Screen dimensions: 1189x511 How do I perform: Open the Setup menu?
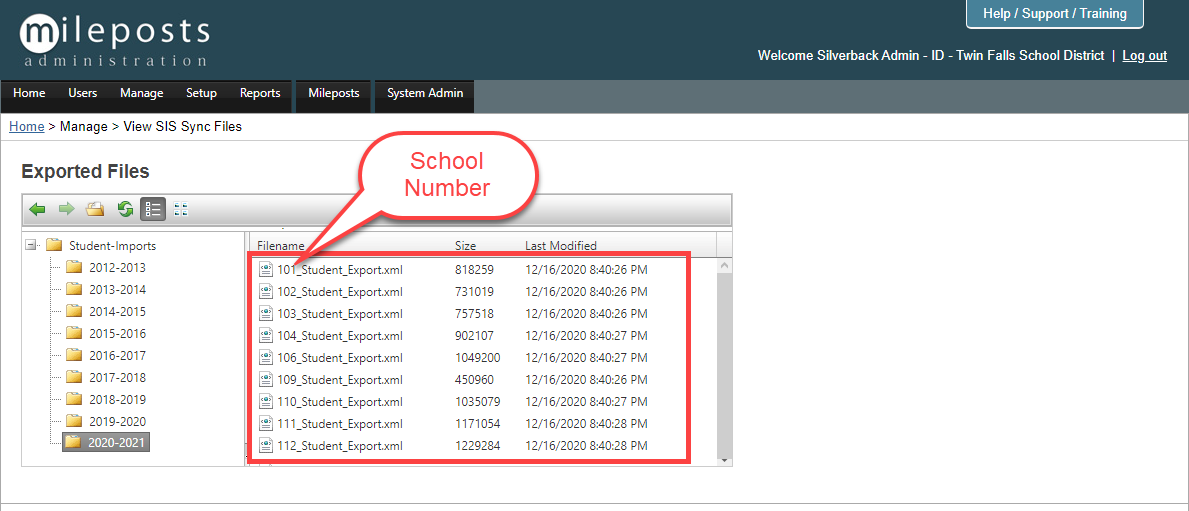tap(202, 93)
